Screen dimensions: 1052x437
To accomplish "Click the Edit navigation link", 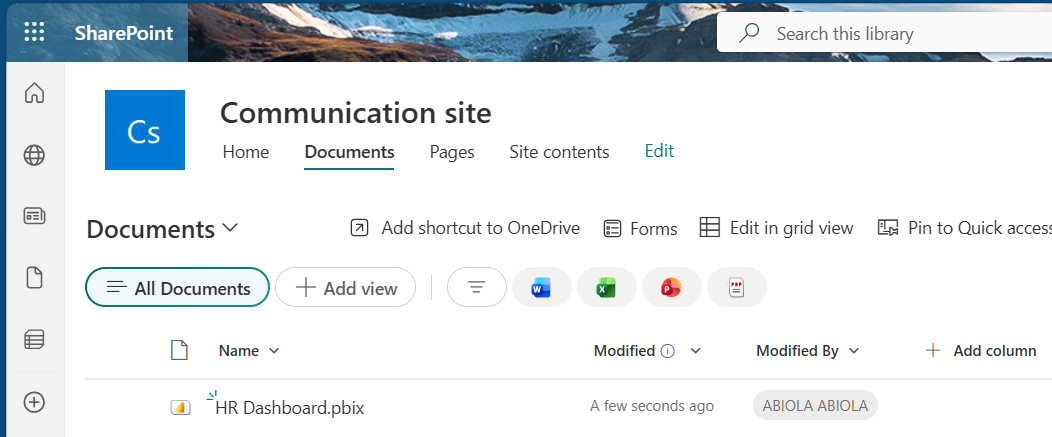I will [659, 151].
